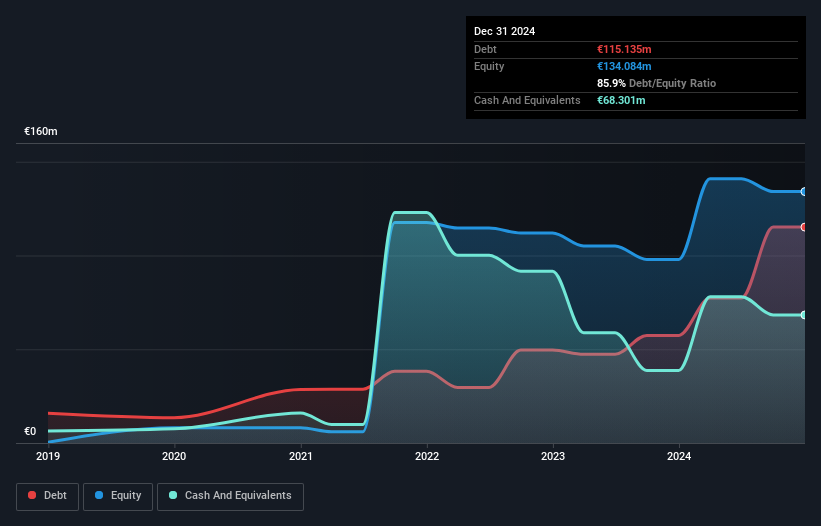821x526 pixels.
Task: Click the 2021 x-axis label
Action: point(301,456)
